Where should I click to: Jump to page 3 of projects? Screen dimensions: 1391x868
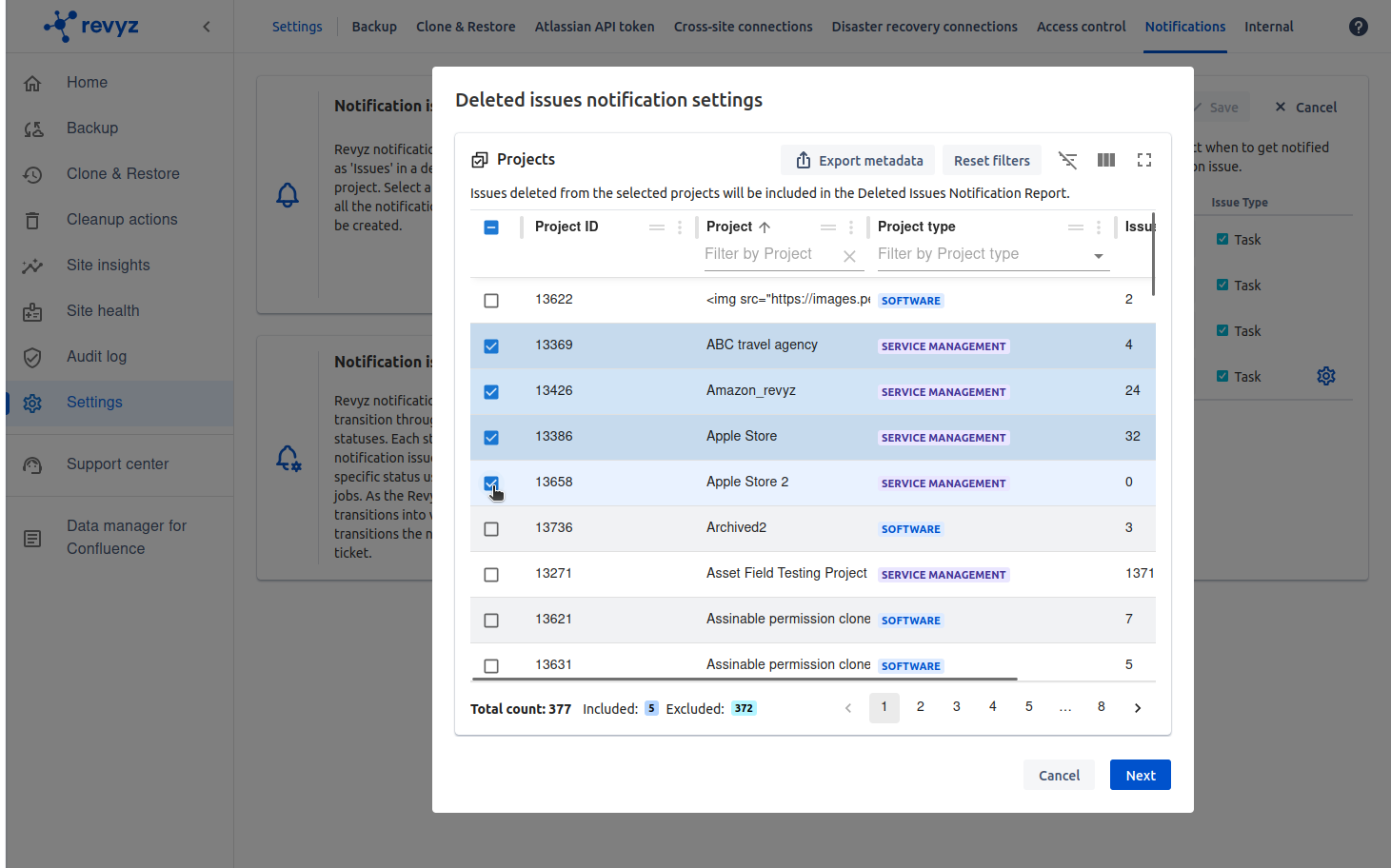[956, 707]
